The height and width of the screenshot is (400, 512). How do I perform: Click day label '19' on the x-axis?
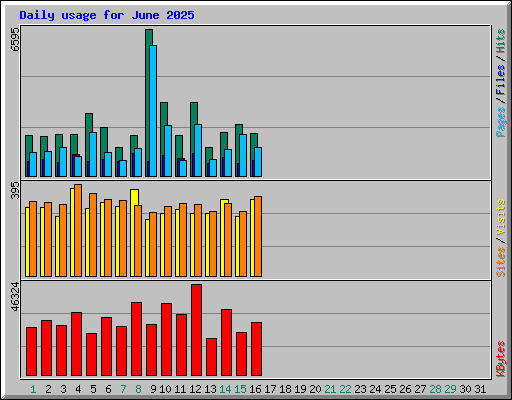[x=300, y=389]
